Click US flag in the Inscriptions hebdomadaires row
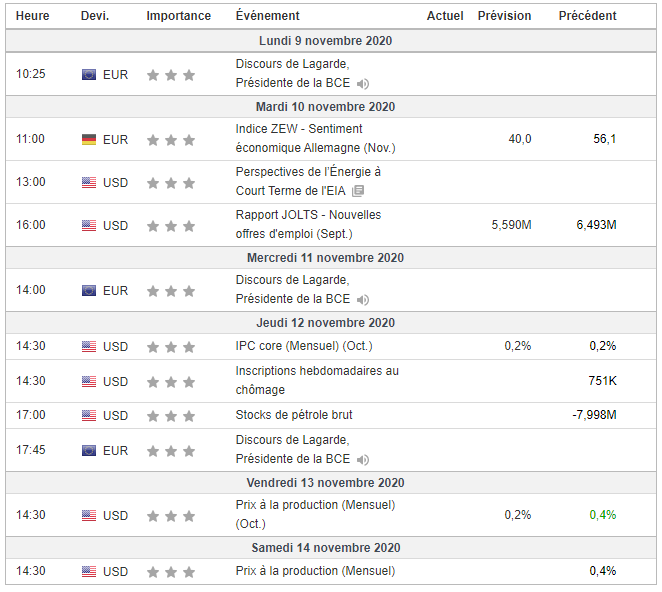 coord(89,381)
